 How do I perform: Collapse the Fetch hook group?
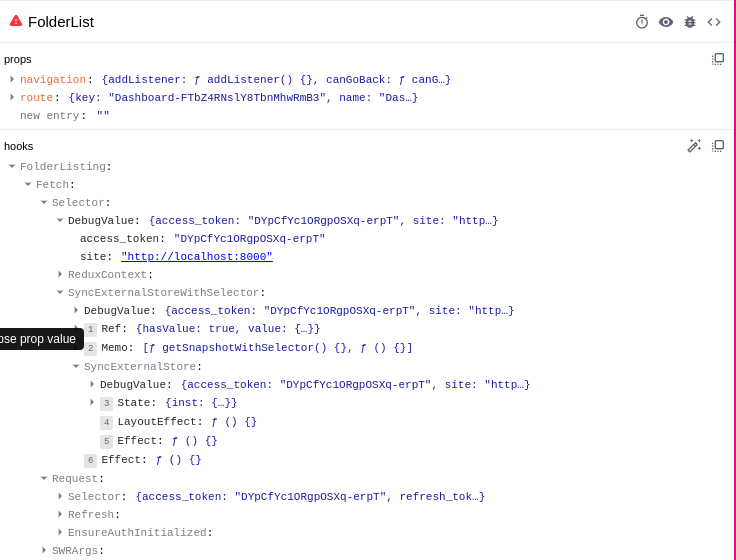click(28, 184)
